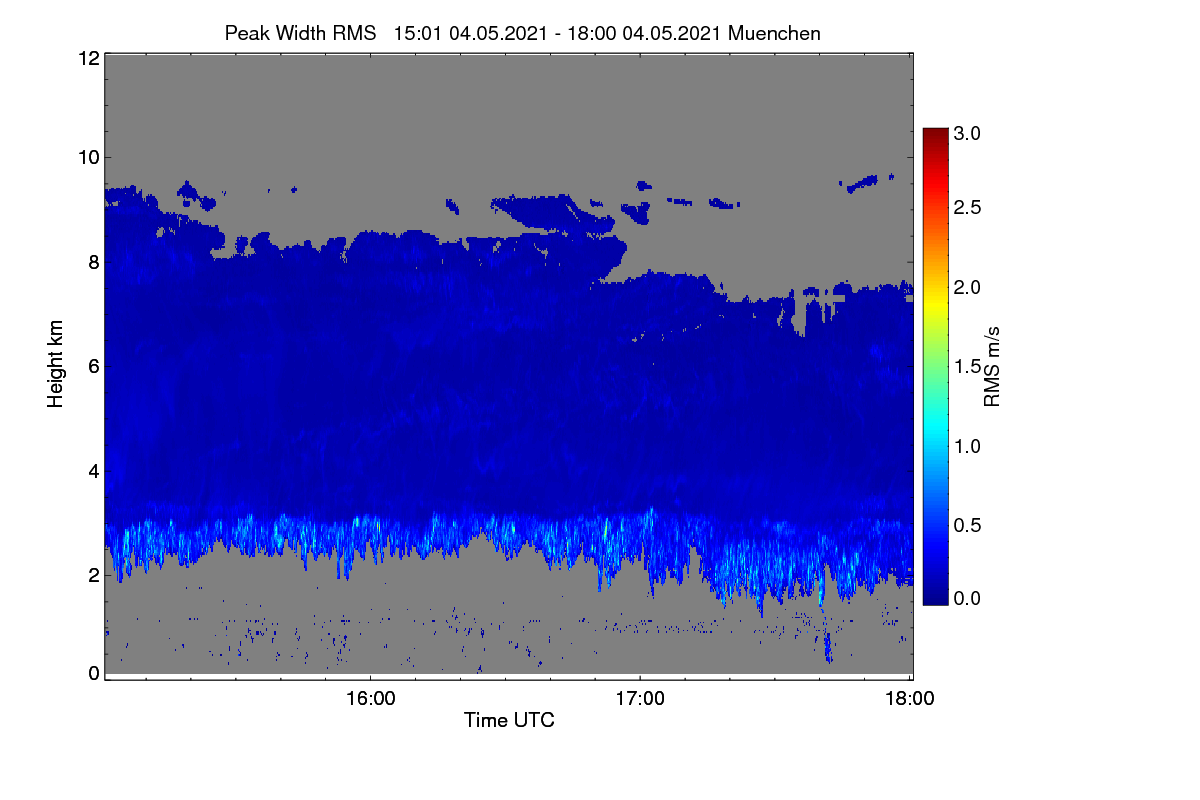Click the height axis tick label 0
This screenshot has width=1200, height=800.
[x=93, y=673]
